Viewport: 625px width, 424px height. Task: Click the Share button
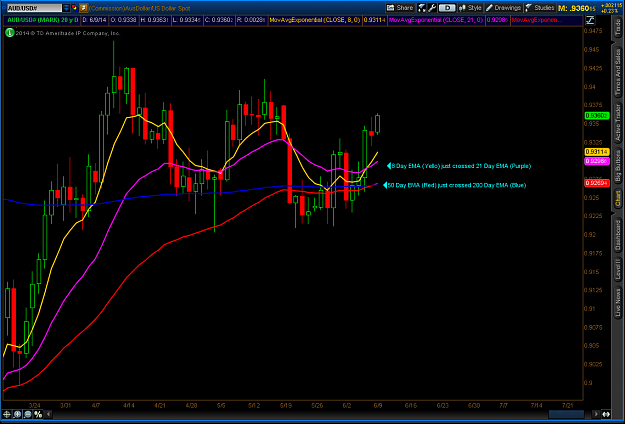(x=400, y=8)
